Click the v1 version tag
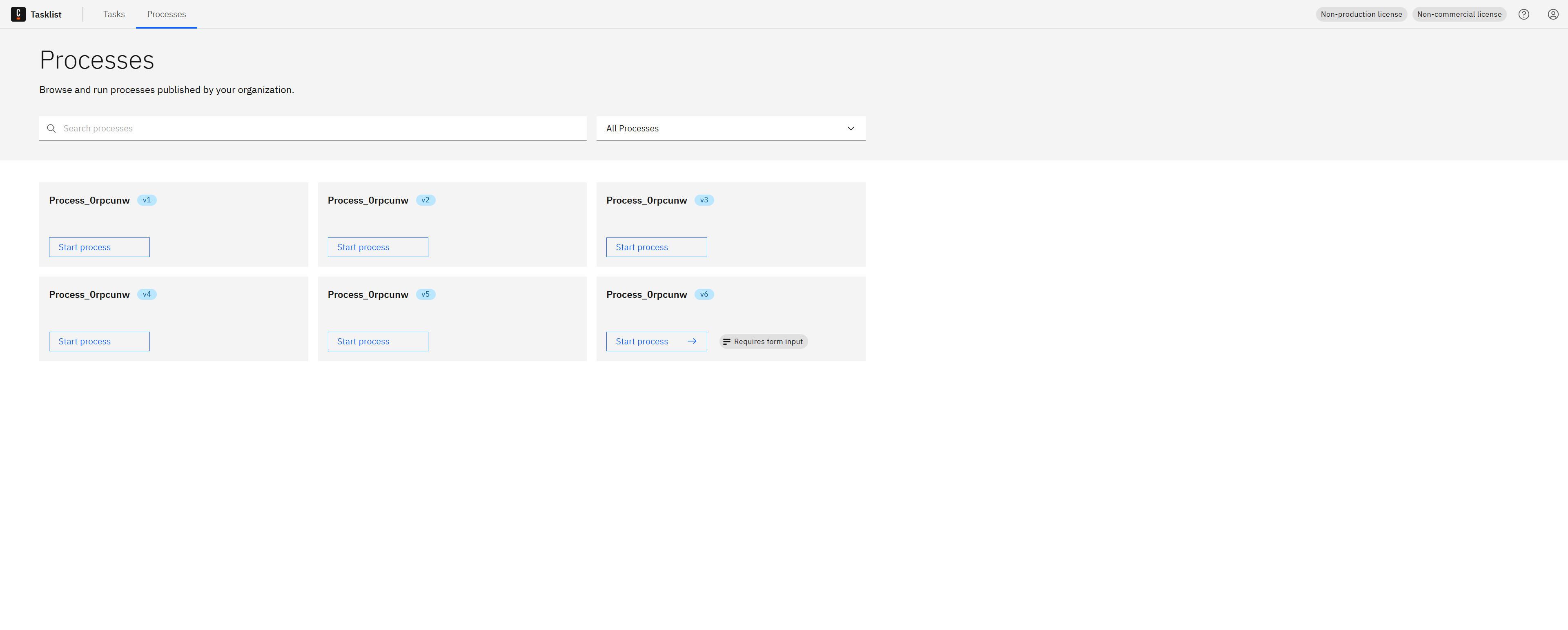The width and height of the screenshot is (1568, 630). [x=147, y=200]
